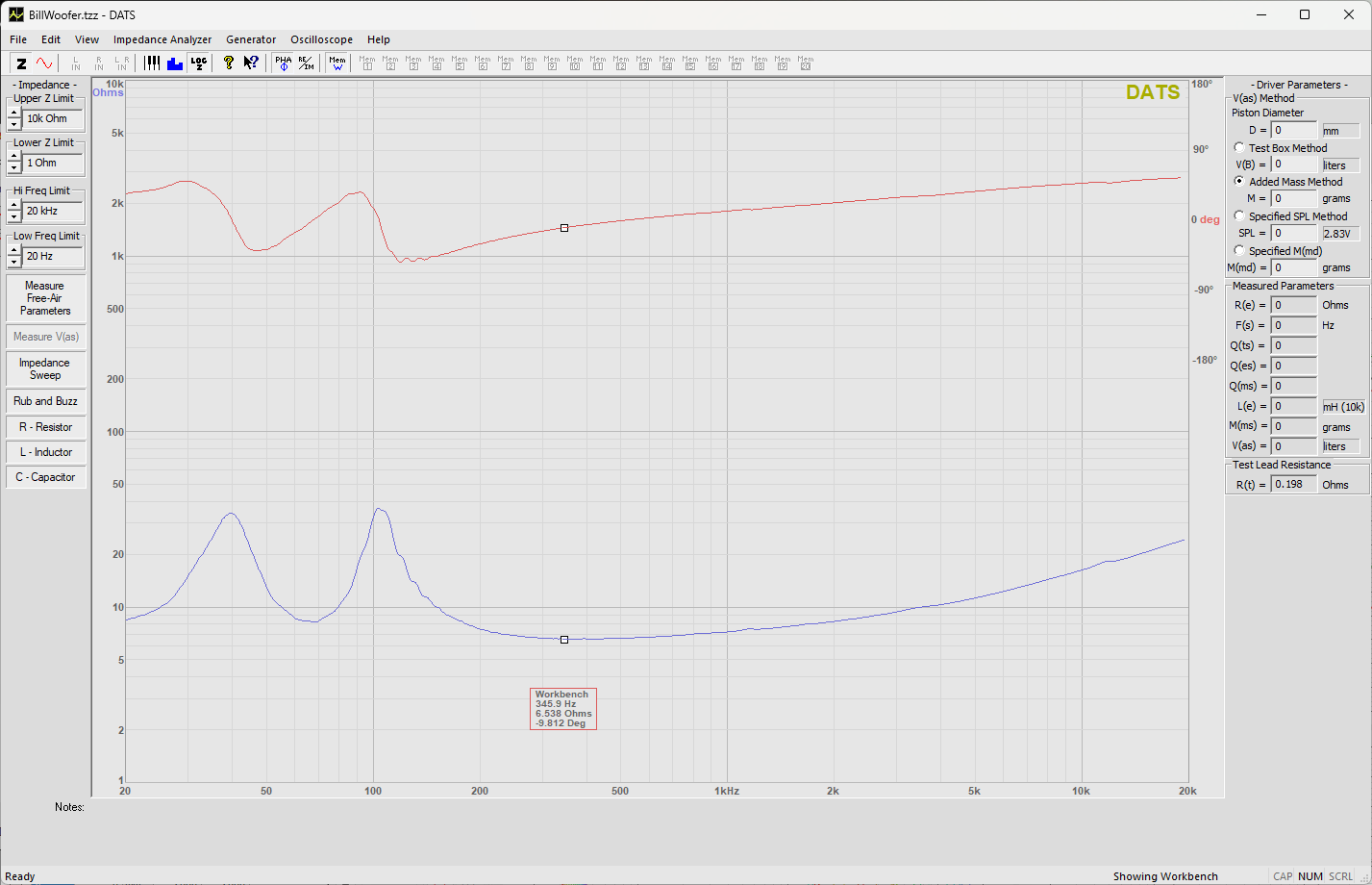Select the Specified SPL Method option
Screen dimensions: 1372x885
[x=1239, y=216]
